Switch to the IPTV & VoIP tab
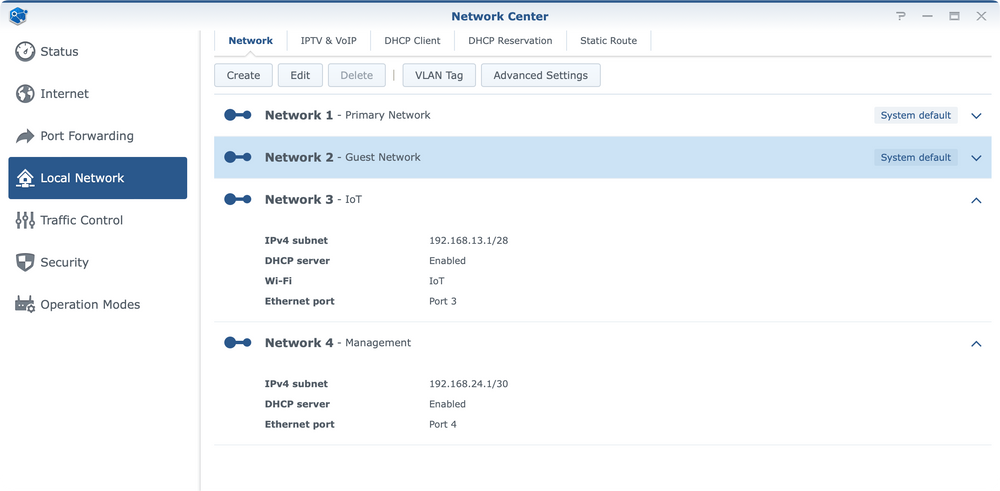 [328, 41]
